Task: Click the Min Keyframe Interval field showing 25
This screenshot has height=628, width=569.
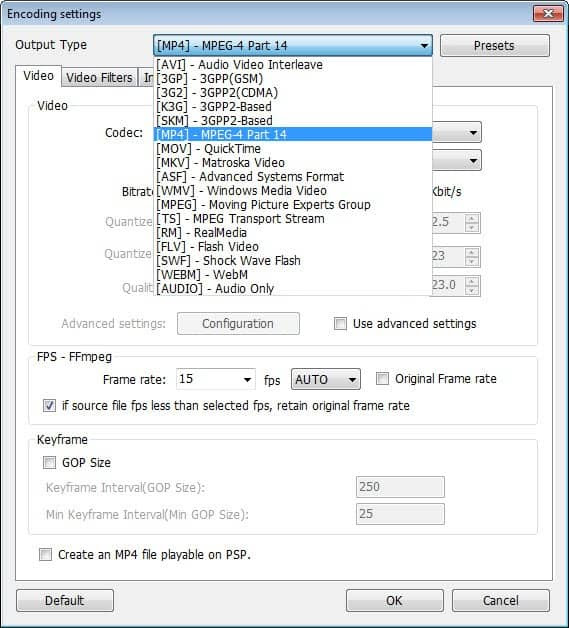Action: [x=400, y=514]
